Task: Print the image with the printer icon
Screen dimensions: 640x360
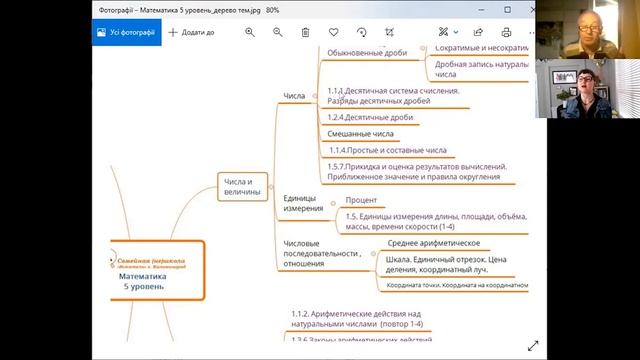Action: (506, 32)
